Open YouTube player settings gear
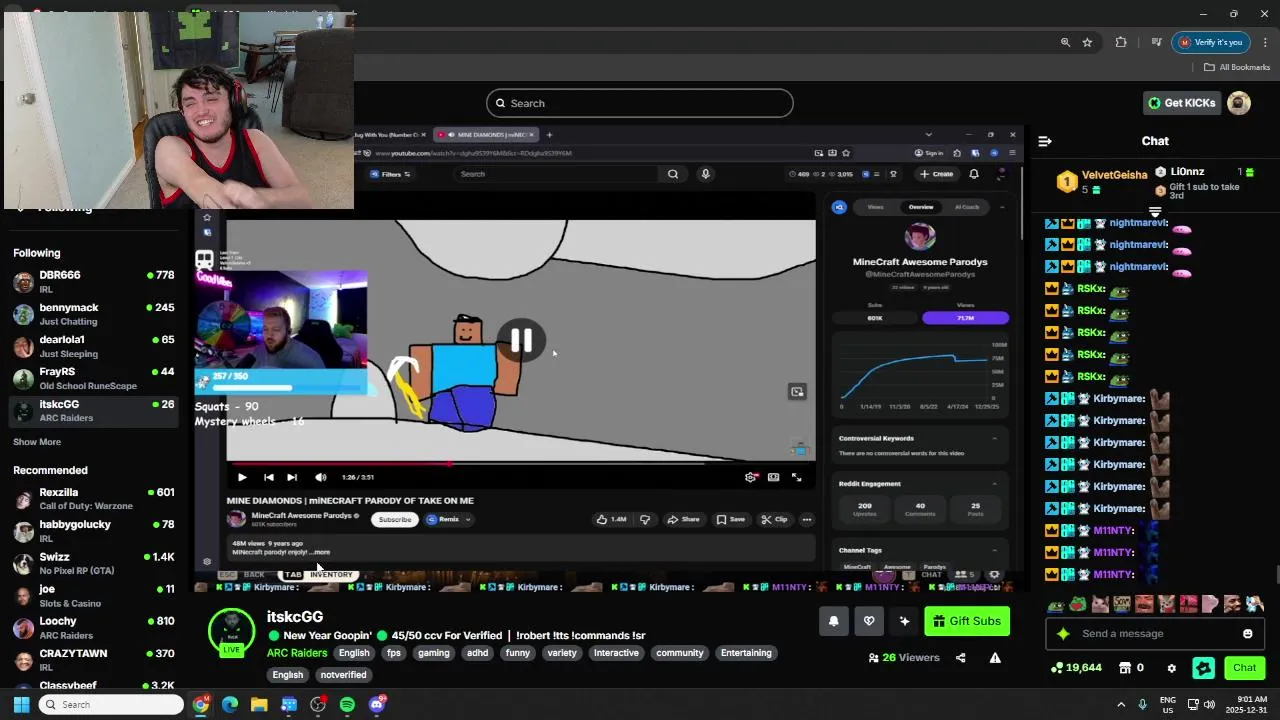 (x=751, y=477)
